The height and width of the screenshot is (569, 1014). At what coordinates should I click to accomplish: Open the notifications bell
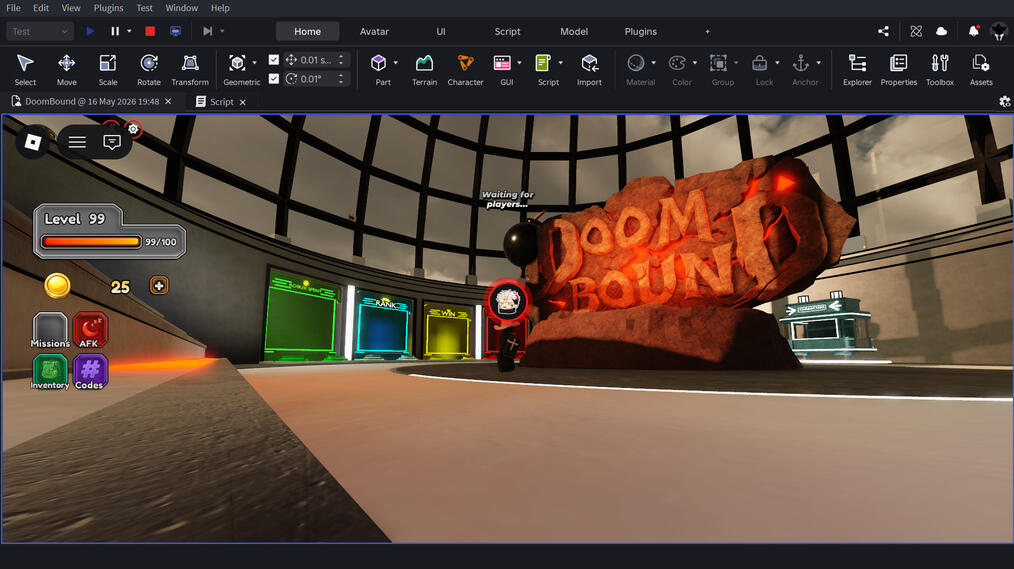973,31
